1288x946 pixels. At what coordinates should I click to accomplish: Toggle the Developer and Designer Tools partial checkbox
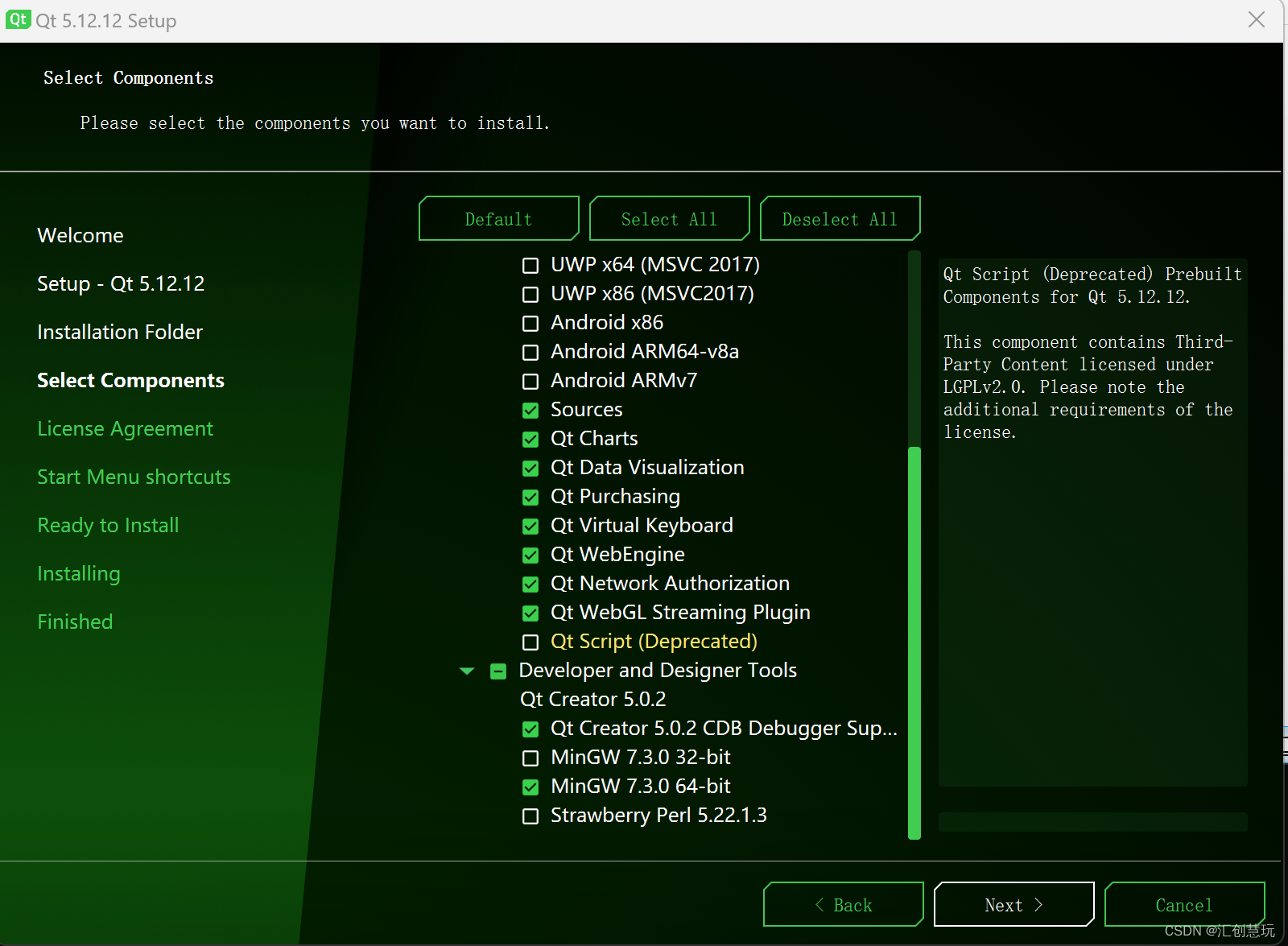tap(498, 671)
